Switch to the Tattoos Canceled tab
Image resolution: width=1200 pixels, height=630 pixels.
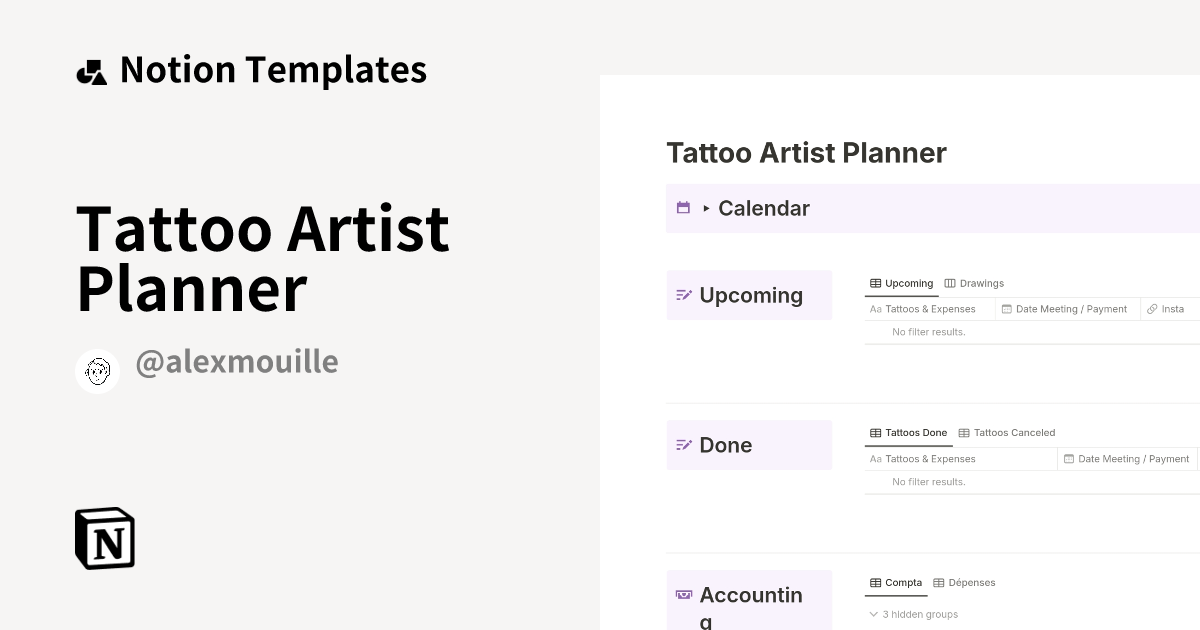pyautogui.click(x=1006, y=433)
